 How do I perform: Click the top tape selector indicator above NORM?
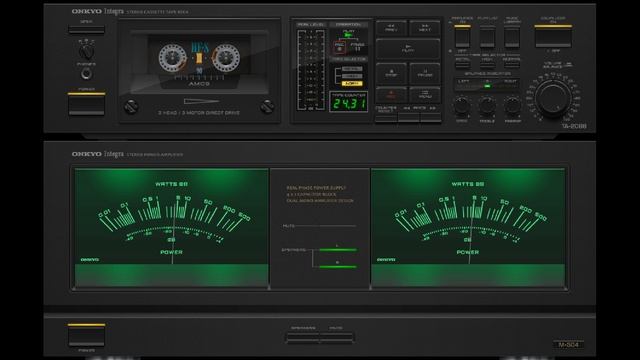(x=352, y=69)
